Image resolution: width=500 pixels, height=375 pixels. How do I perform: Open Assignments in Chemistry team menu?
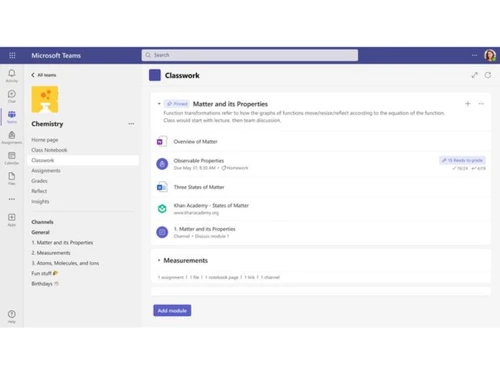click(x=46, y=171)
